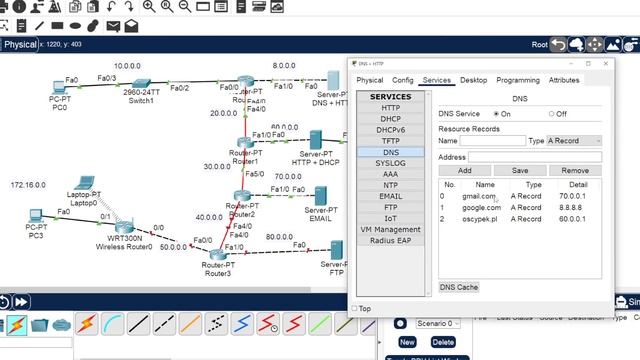This screenshot has height=360, width=640.
Task: Enable the Top checkbox
Action: [354, 308]
